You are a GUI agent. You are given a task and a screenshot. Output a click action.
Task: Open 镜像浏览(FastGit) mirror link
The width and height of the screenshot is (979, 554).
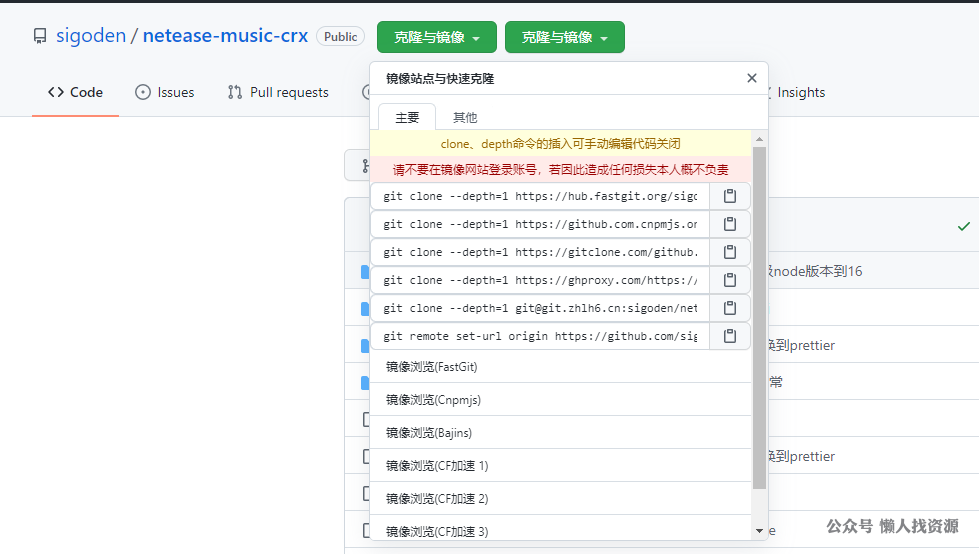561,367
